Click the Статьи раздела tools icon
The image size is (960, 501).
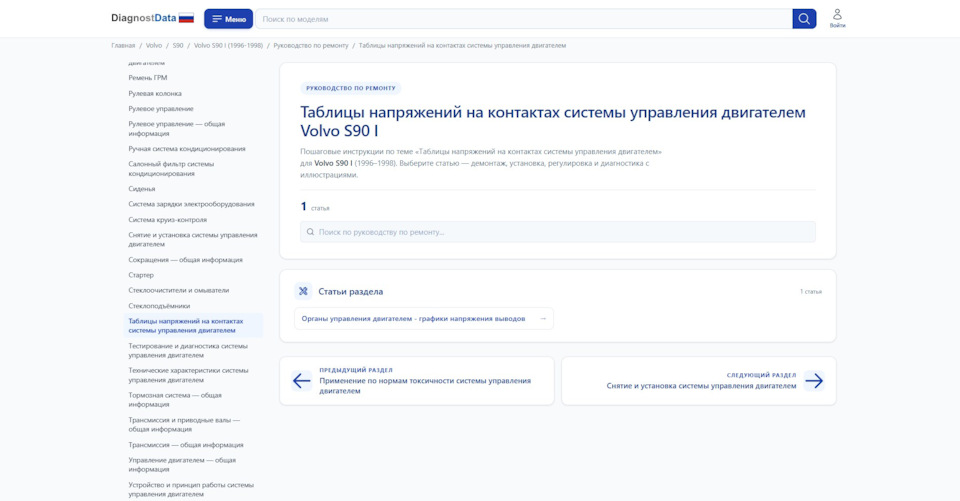[x=303, y=292]
